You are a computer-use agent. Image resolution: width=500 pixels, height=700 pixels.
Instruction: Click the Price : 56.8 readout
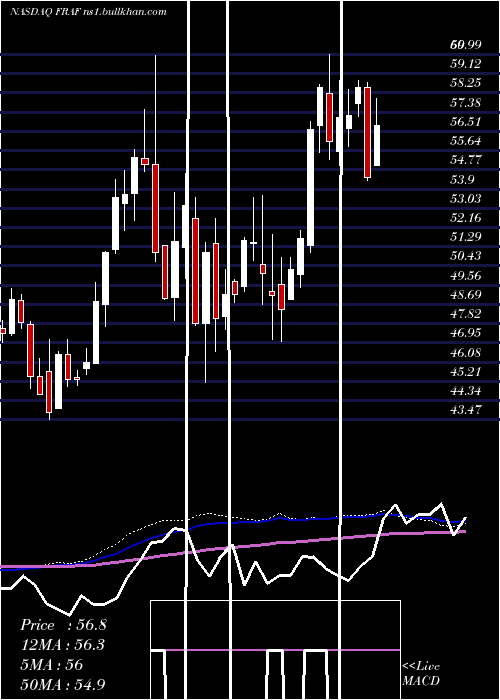click(x=63, y=625)
